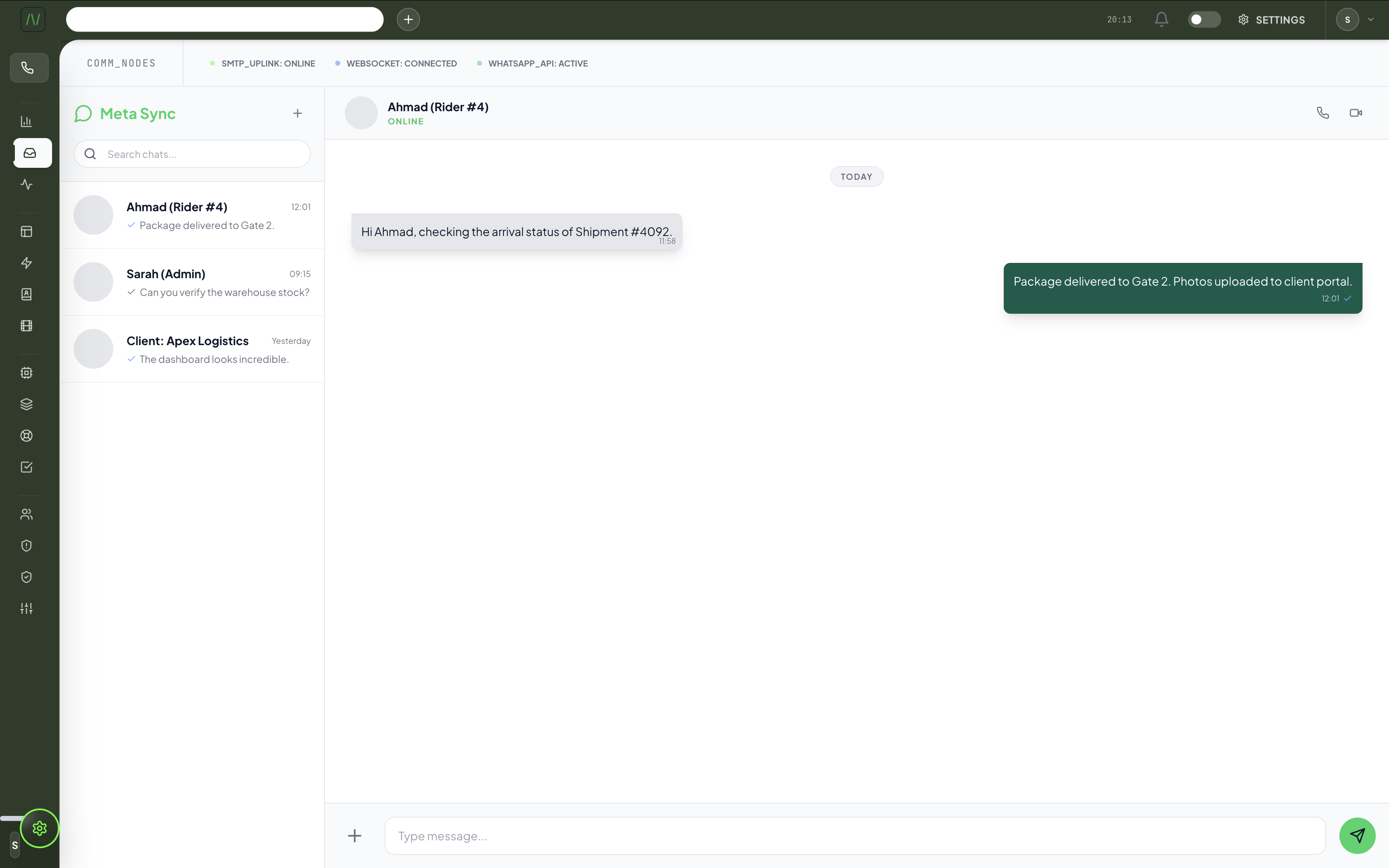Click the green send message button

tap(1357, 835)
